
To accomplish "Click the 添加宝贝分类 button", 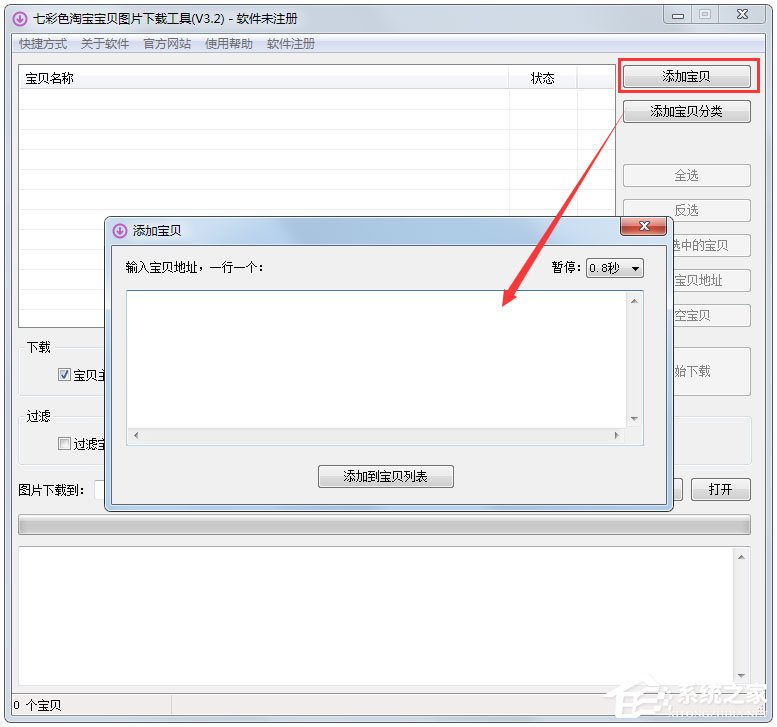I will click(x=686, y=112).
